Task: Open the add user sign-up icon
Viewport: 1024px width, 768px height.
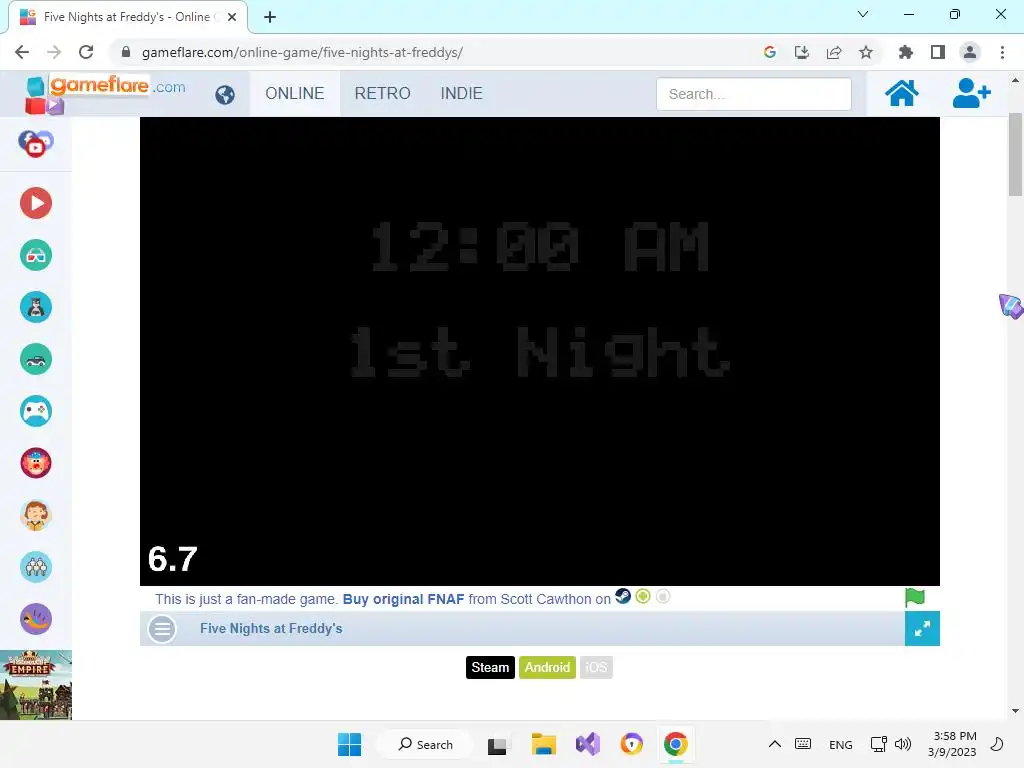Action: click(x=971, y=93)
